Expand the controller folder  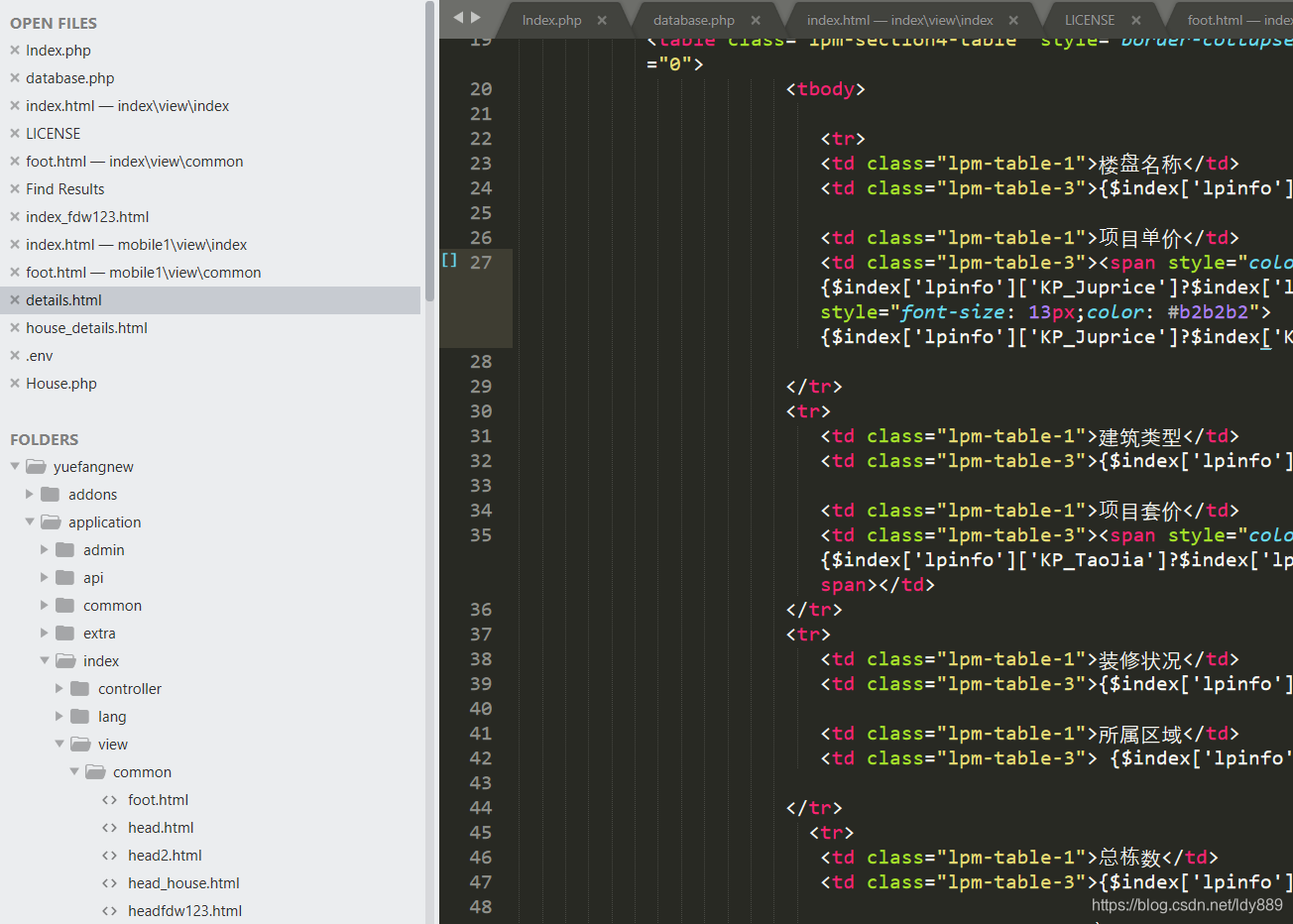coord(59,688)
